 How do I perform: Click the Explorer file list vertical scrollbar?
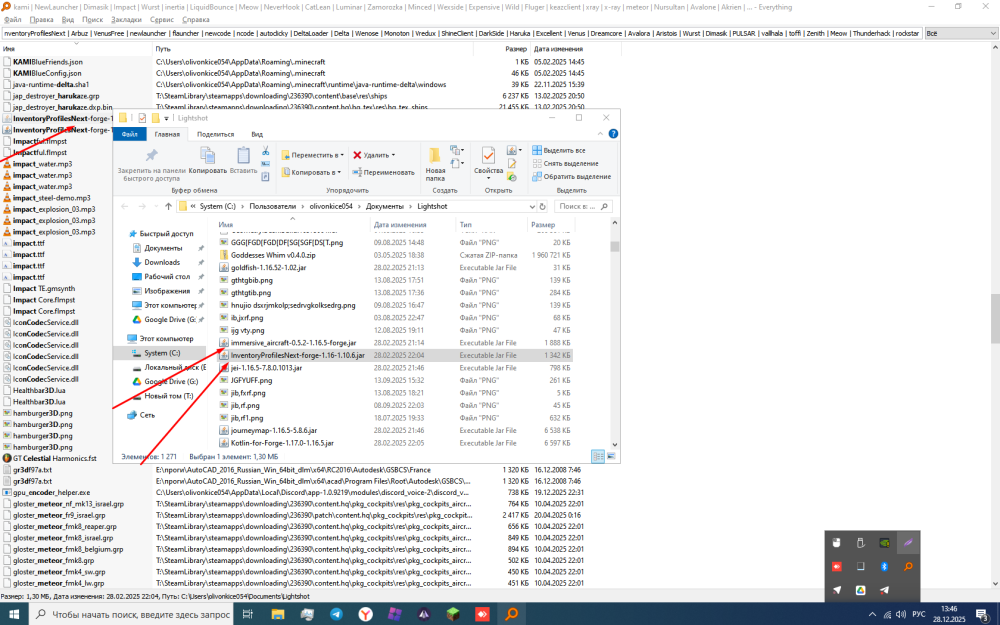click(x=615, y=333)
